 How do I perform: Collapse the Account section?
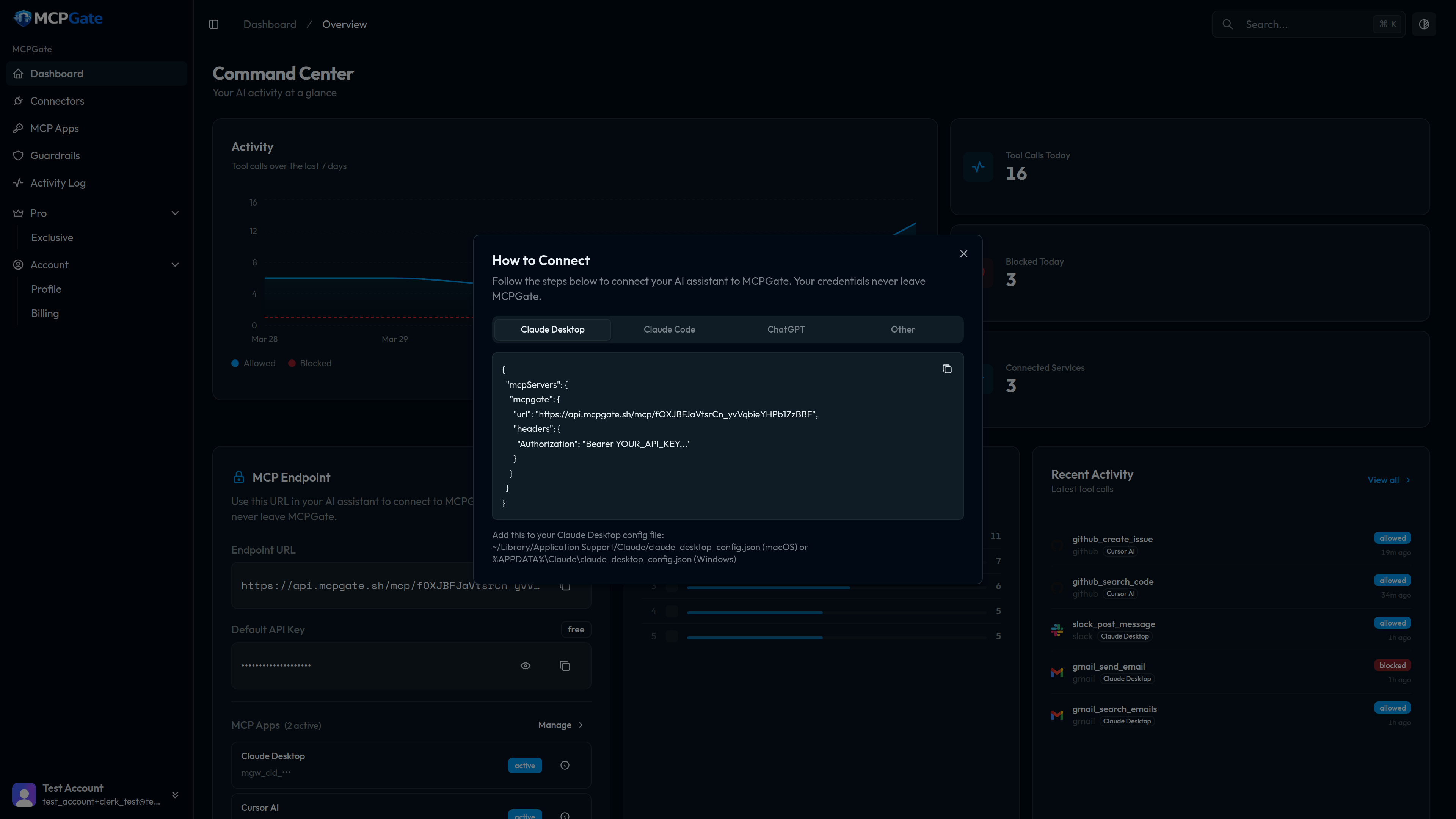(175, 265)
